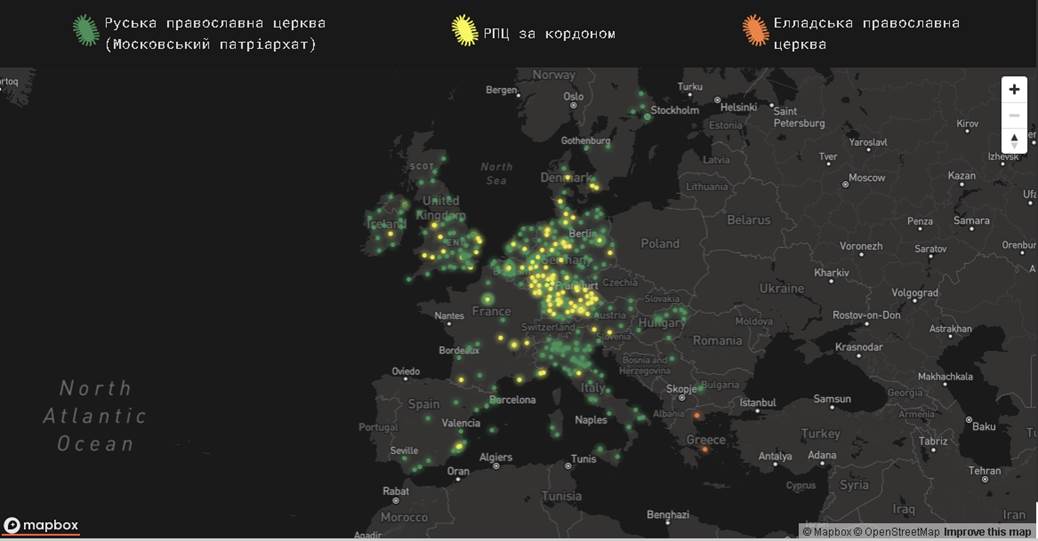Screen dimensions: 1038x541
Task: Reset map bearing with compass button
Action: pyautogui.click(x=1014, y=141)
